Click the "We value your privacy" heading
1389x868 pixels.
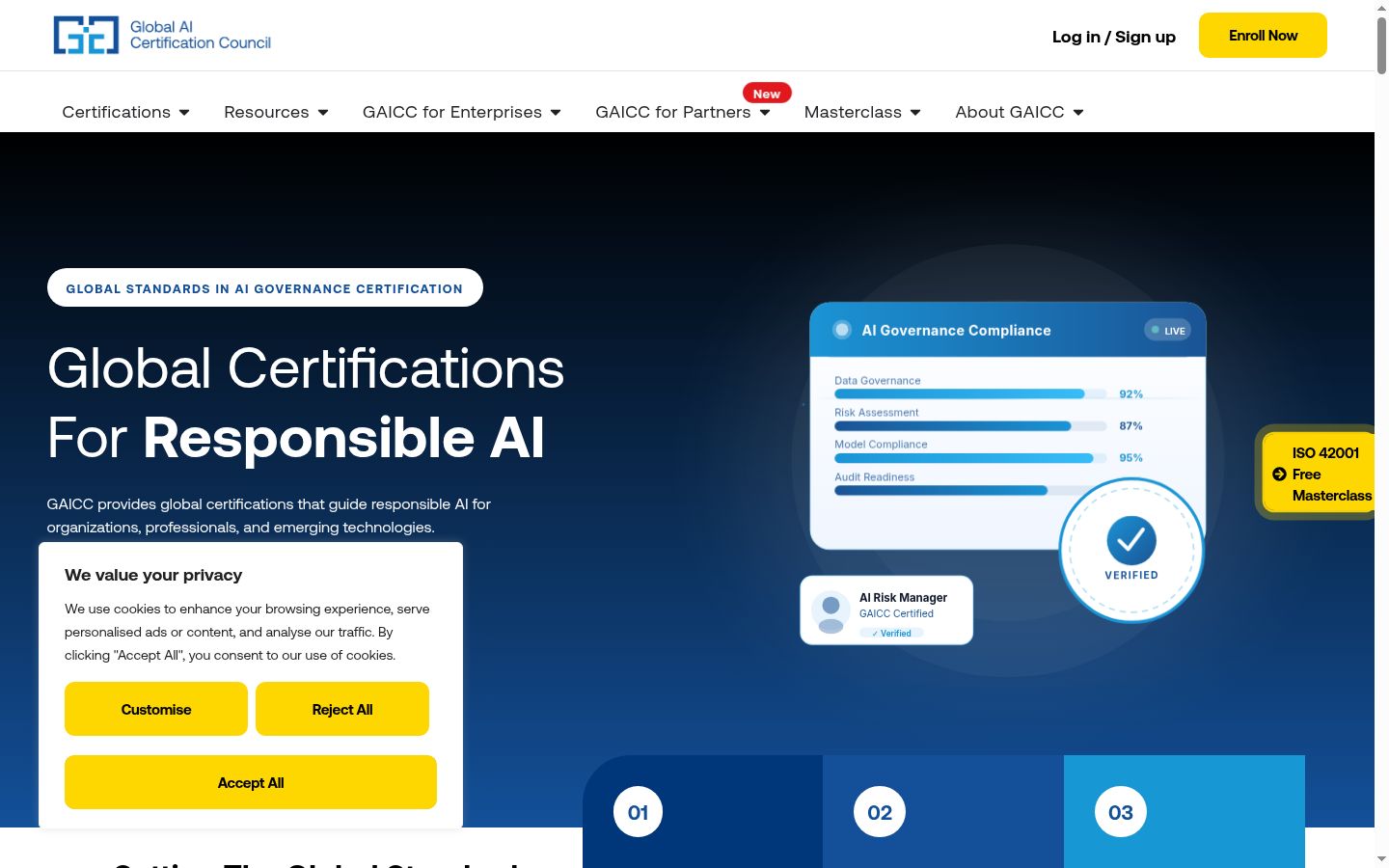pyautogui.click(x=153, y=575)
